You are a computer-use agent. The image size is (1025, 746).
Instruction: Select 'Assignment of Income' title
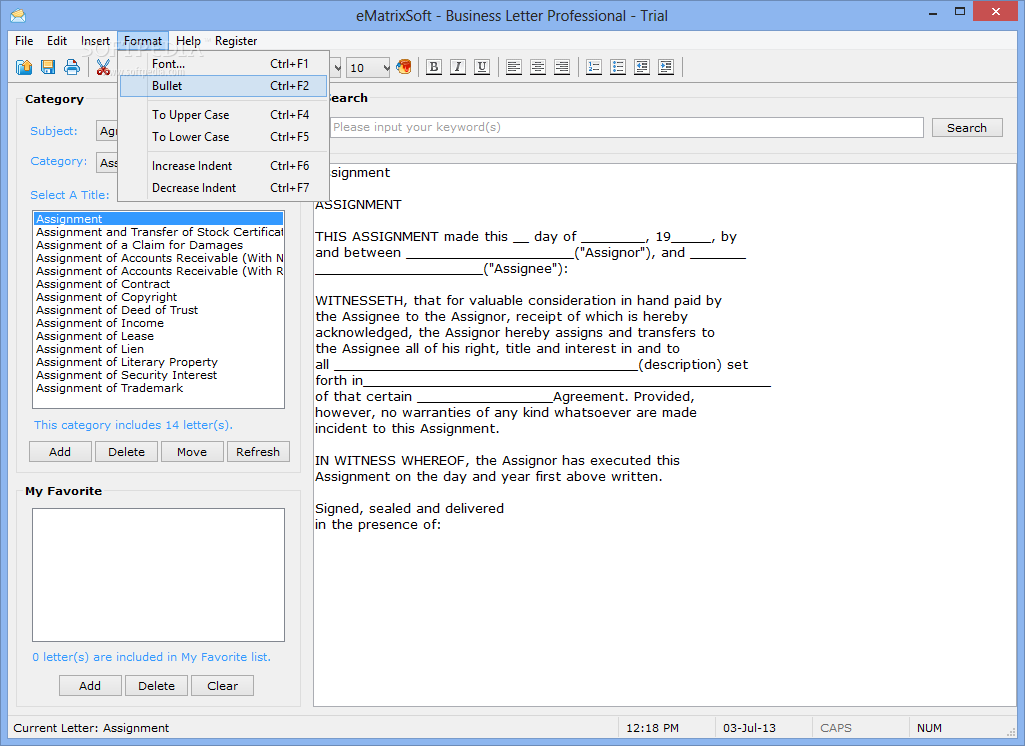[159, 323]
